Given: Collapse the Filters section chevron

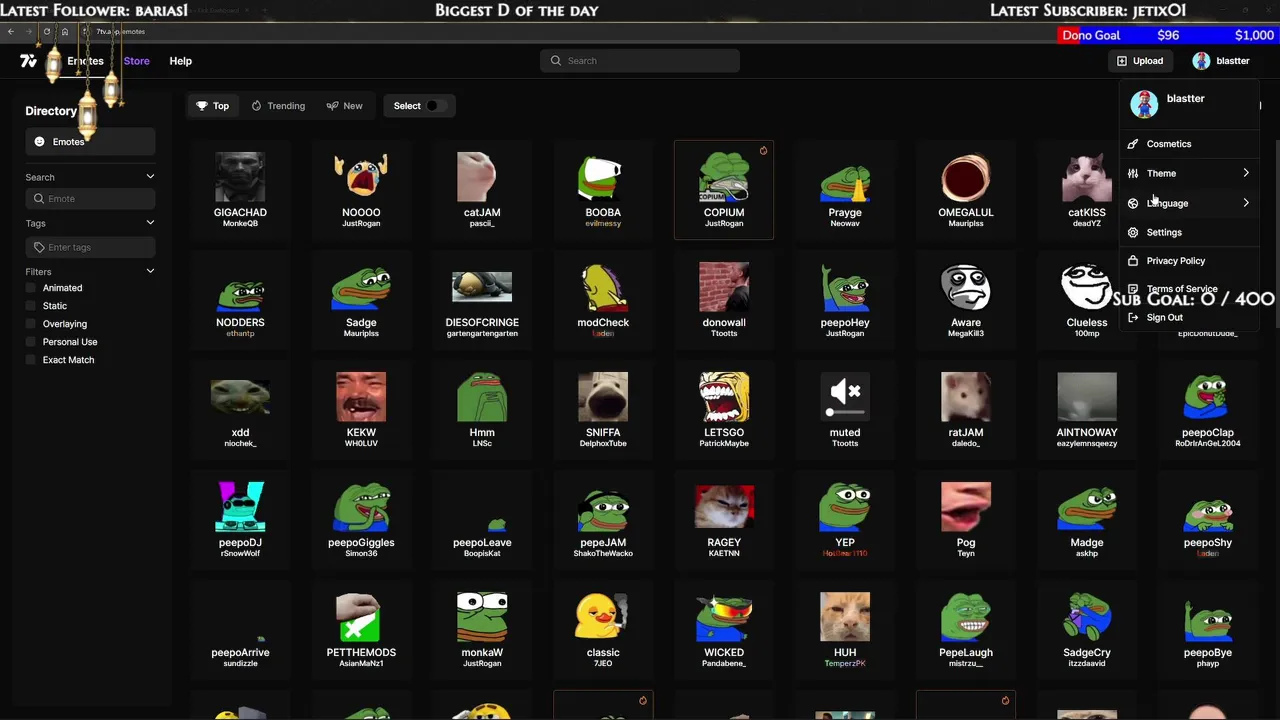Looking at the screenshot, I should tap(150, 271).
